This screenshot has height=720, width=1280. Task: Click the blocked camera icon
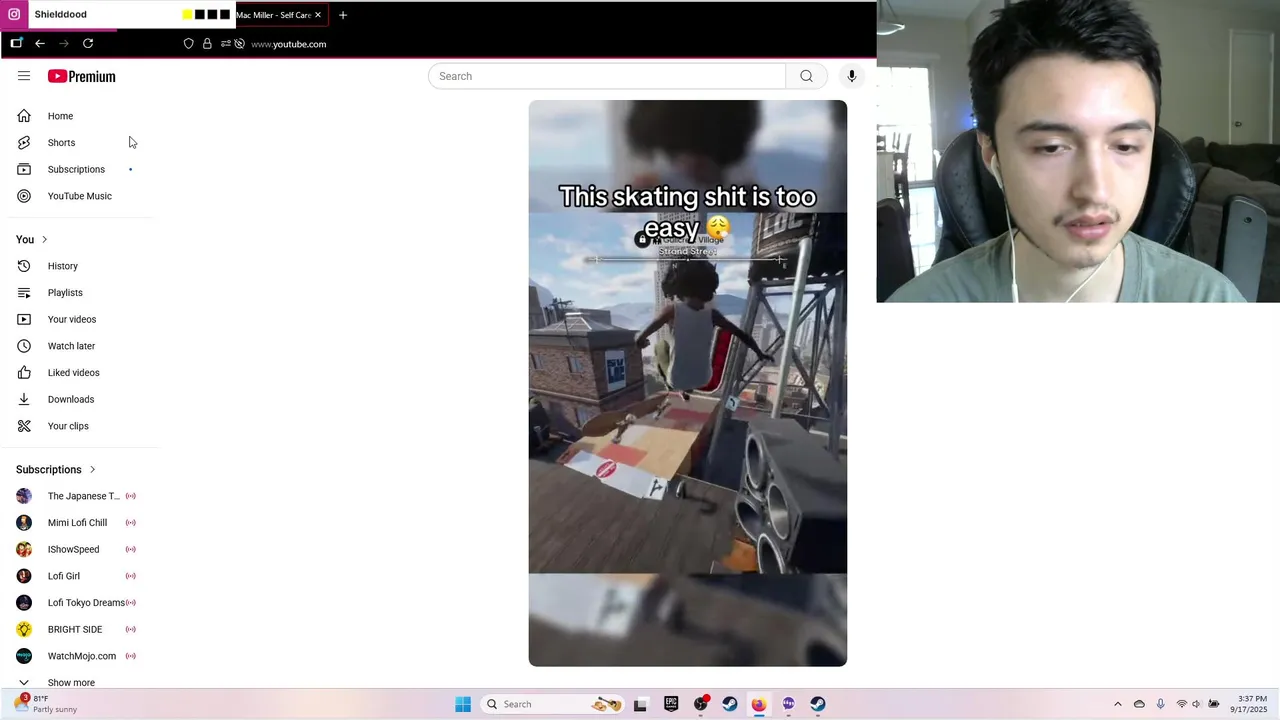(239, 44)
